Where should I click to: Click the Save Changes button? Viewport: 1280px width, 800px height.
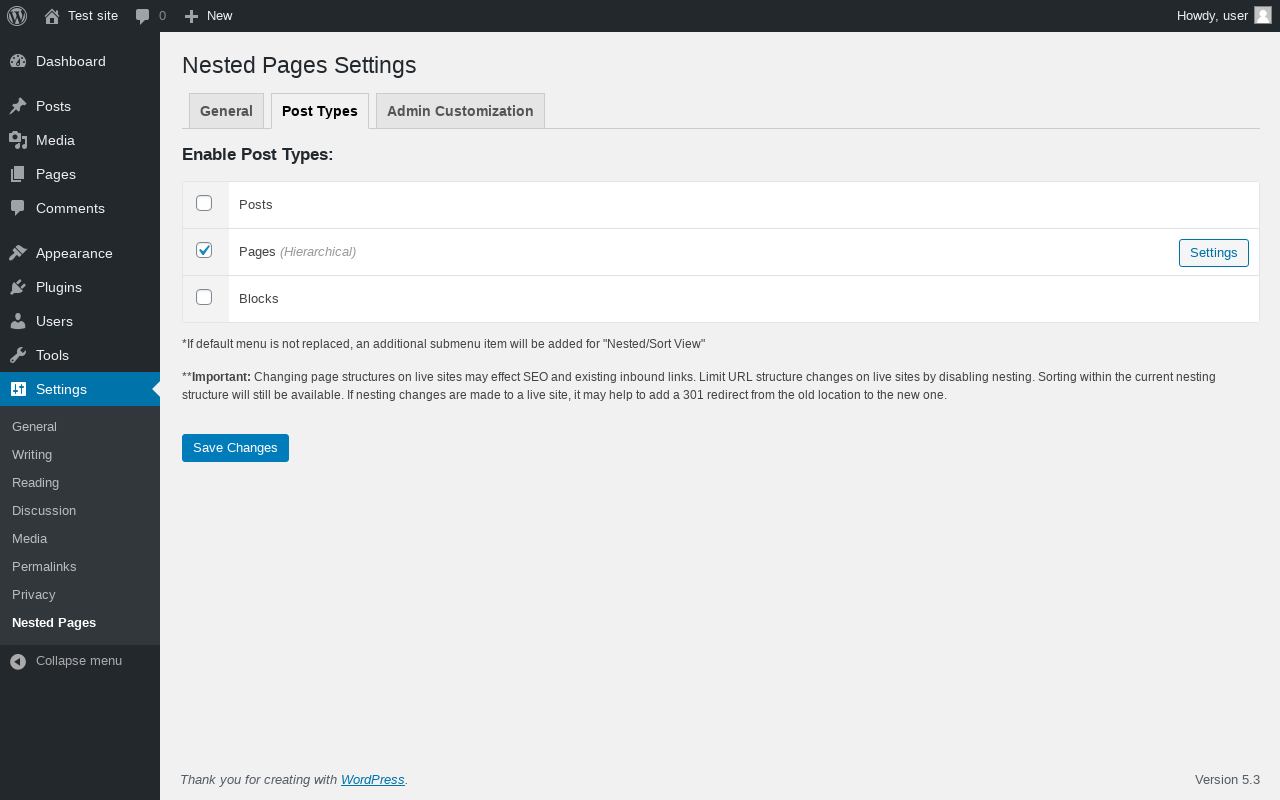click(235, 448)
